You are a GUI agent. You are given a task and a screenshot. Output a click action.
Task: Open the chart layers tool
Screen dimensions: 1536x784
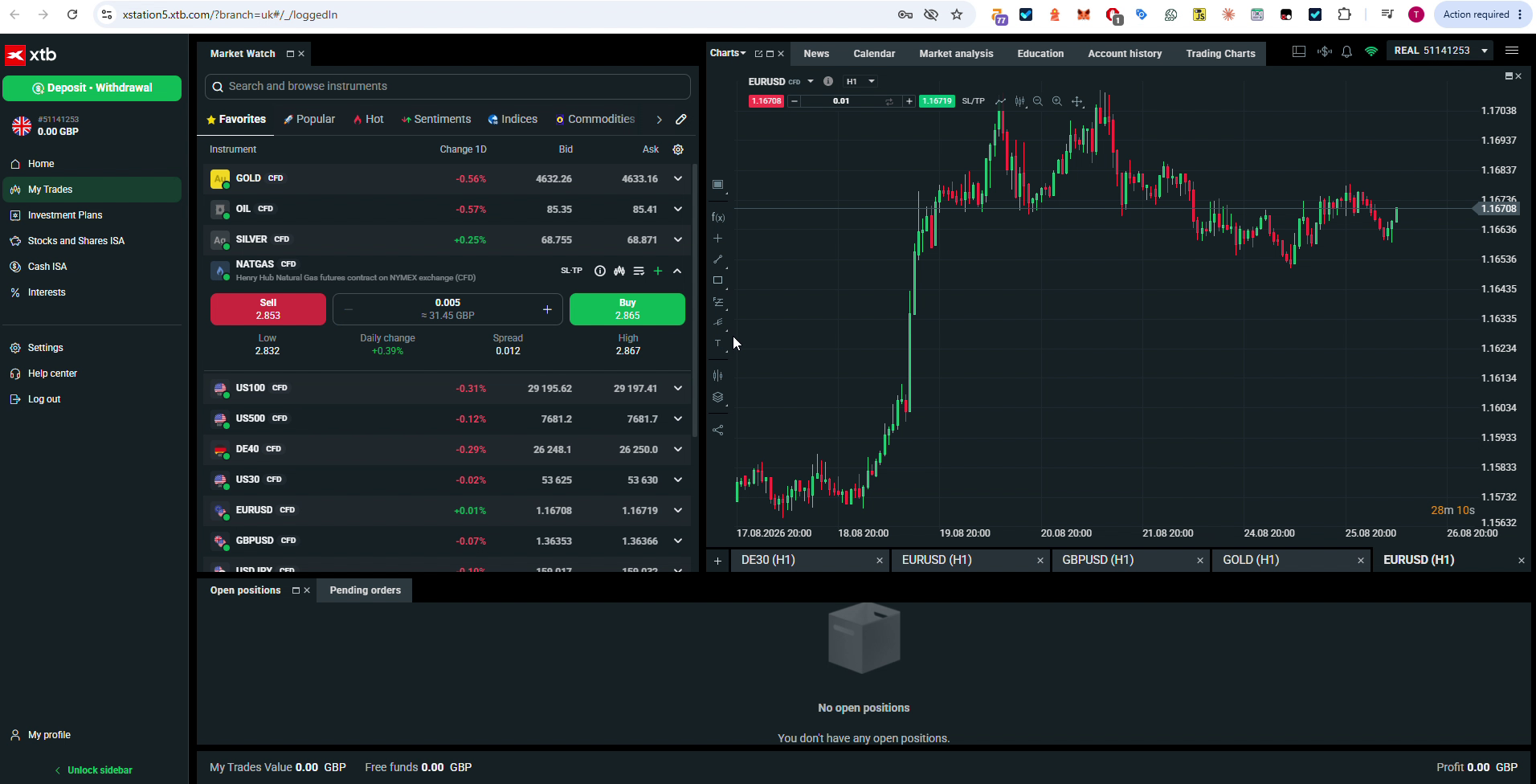[x=718, y=397]
